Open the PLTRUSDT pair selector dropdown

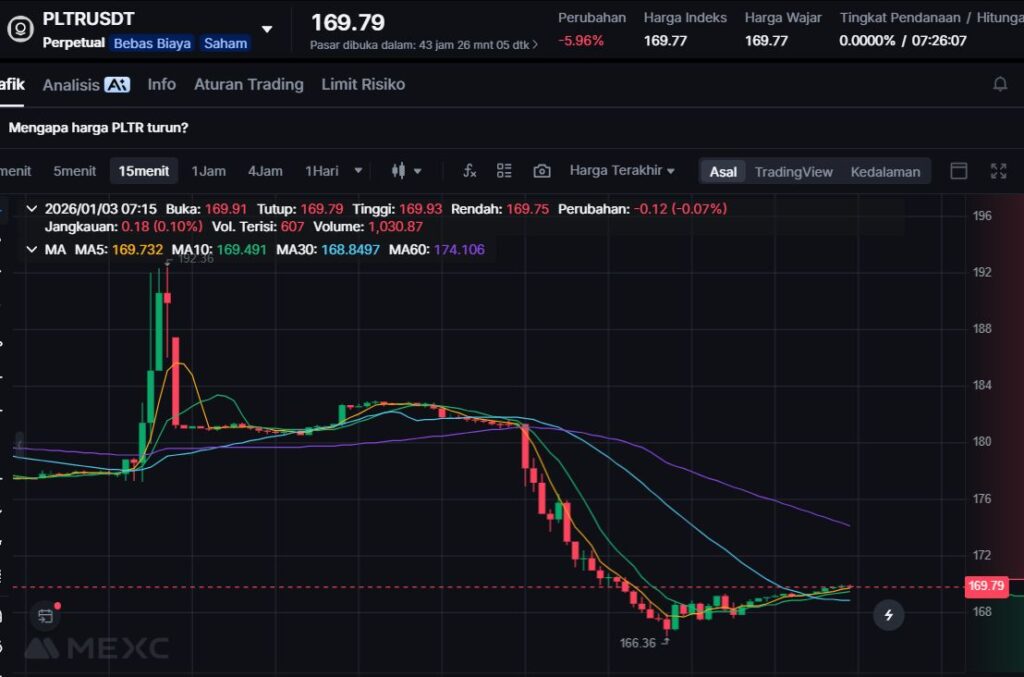click(266, 29)
